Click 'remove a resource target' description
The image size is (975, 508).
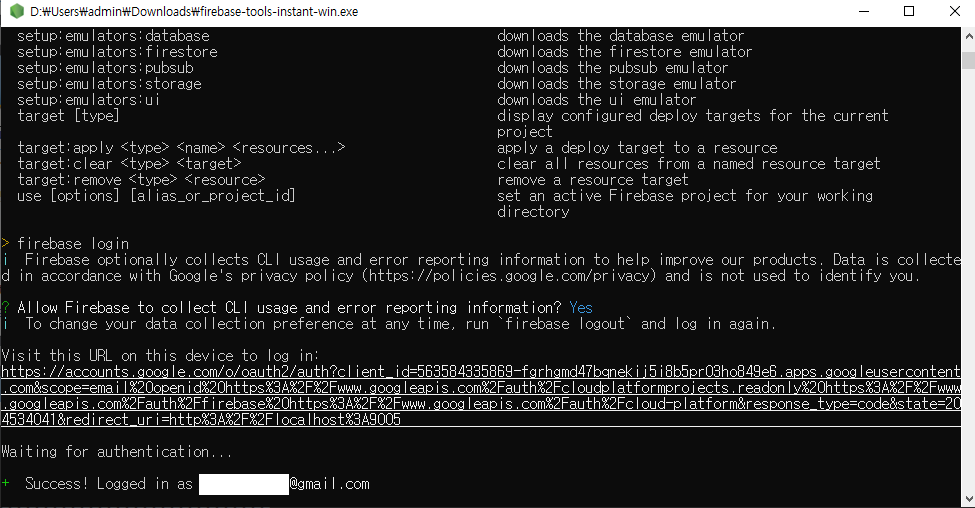[593, 180]
